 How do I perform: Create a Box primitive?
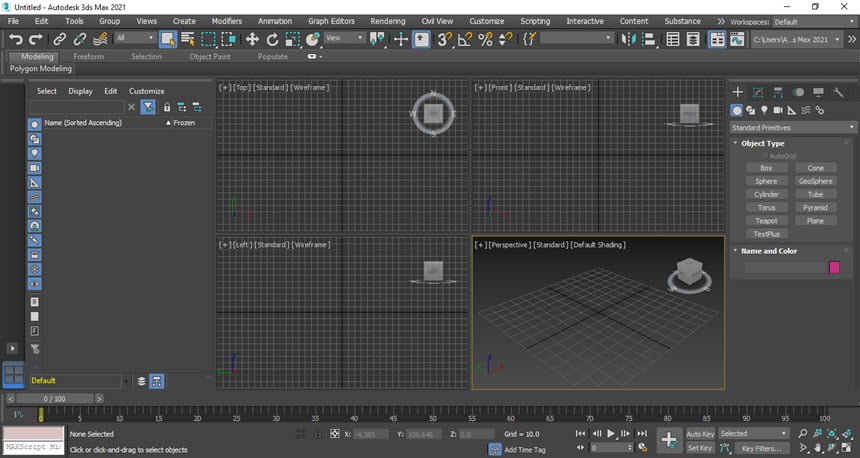(x=766, y=168)
